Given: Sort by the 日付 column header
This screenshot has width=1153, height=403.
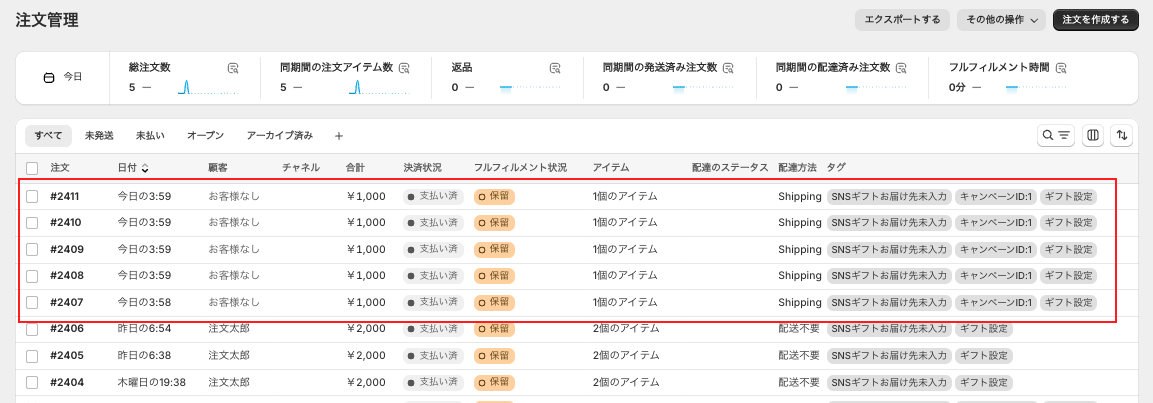Looking at the screenshot, I should tap(133, 168).
